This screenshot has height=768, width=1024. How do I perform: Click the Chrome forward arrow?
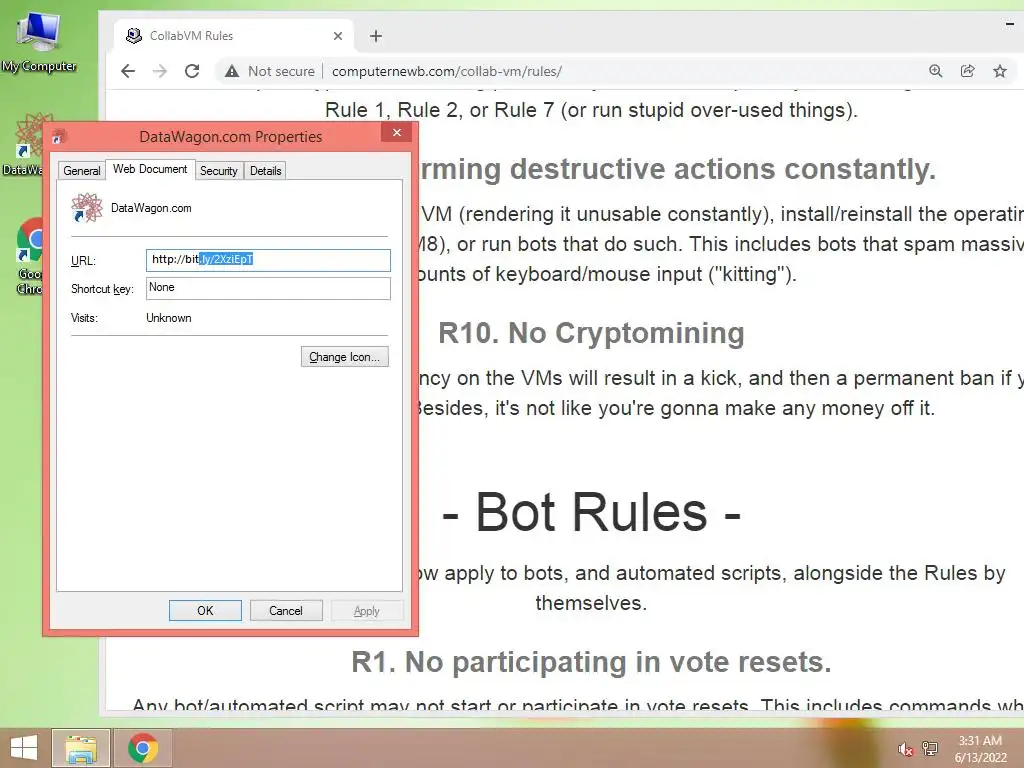point(160,71)
